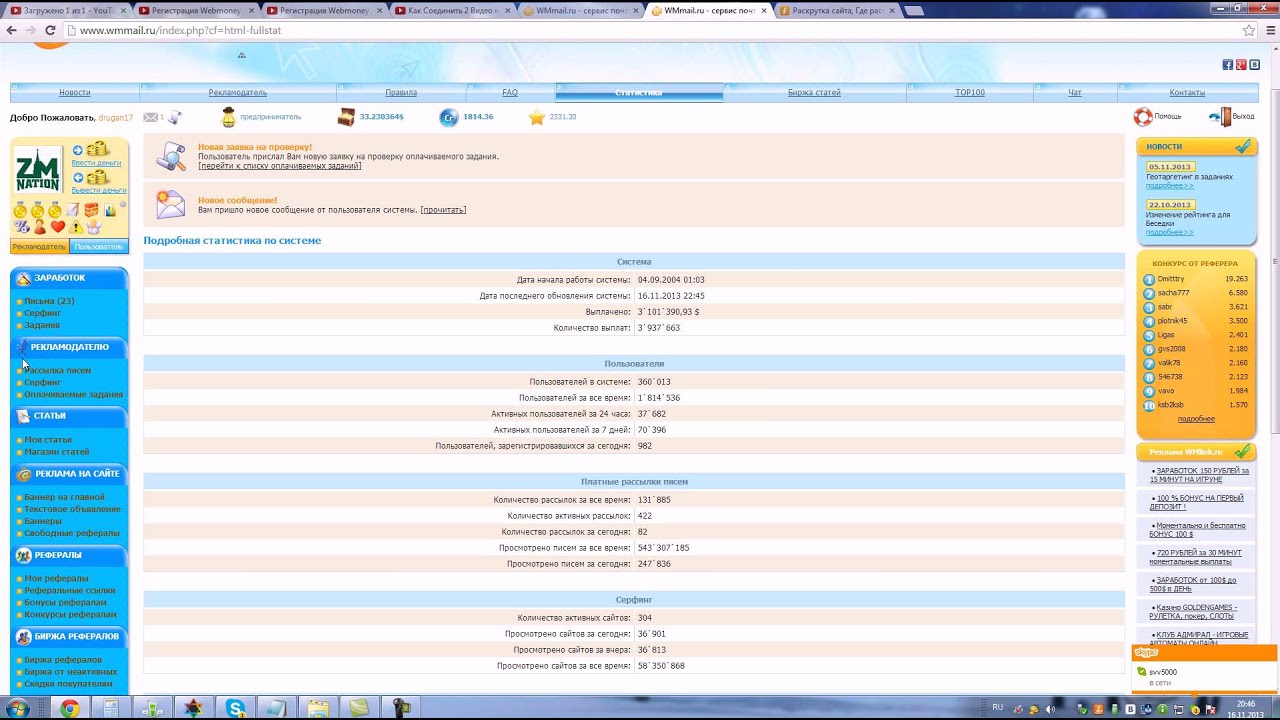Open the Новости menu item

click(x=75, y=92)
